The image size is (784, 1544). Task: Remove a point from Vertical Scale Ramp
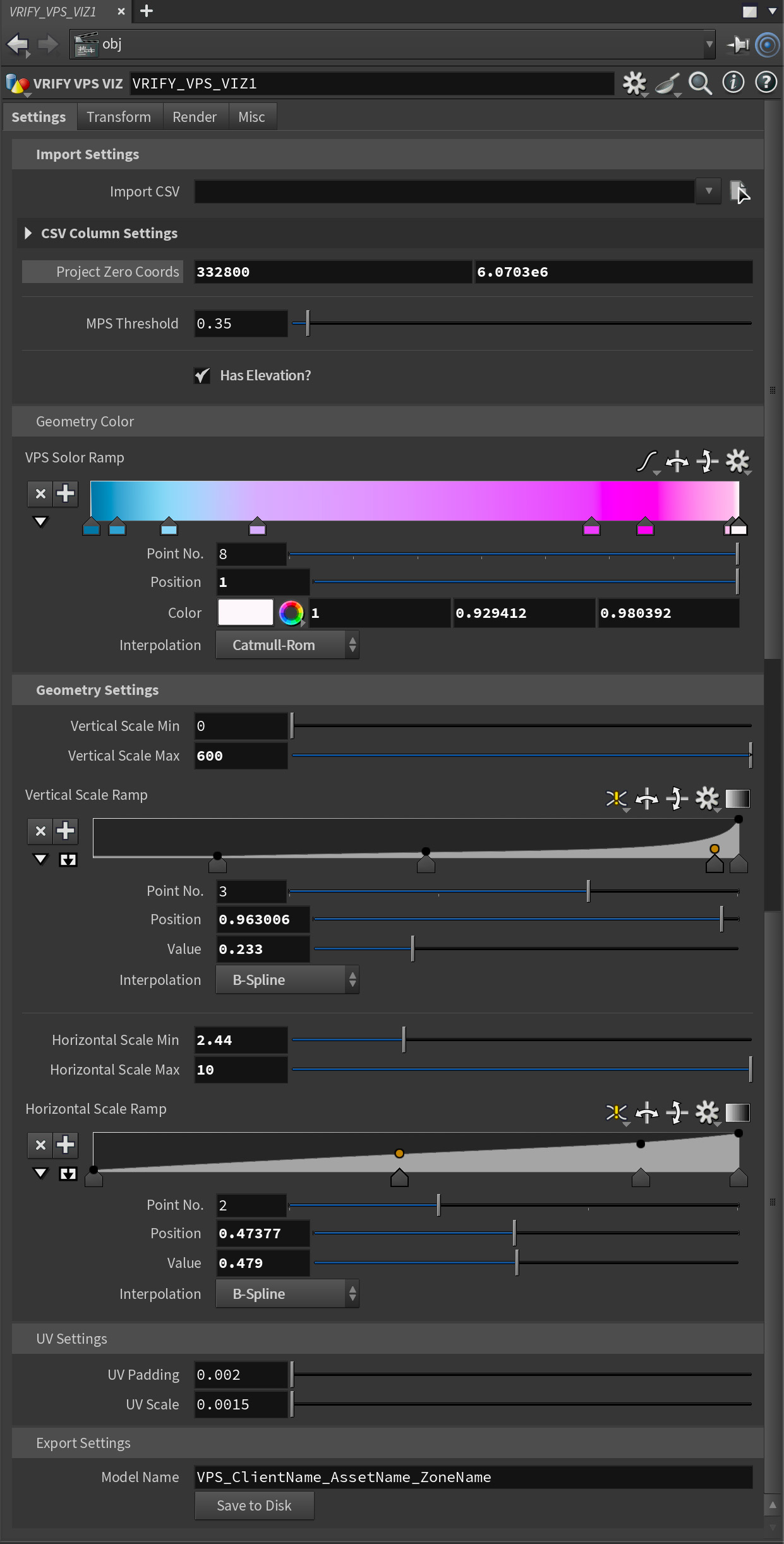(x=40, y=831)
